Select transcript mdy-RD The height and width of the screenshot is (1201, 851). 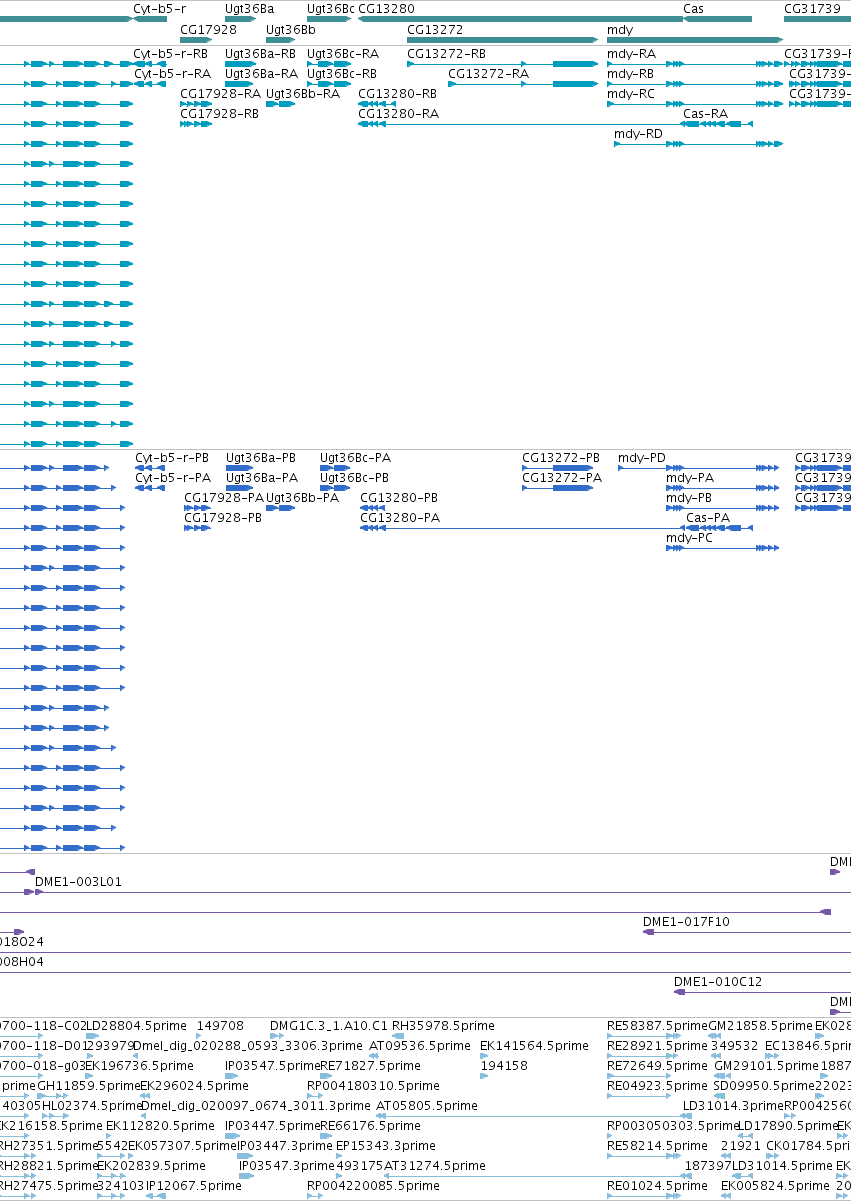[638, 134]
